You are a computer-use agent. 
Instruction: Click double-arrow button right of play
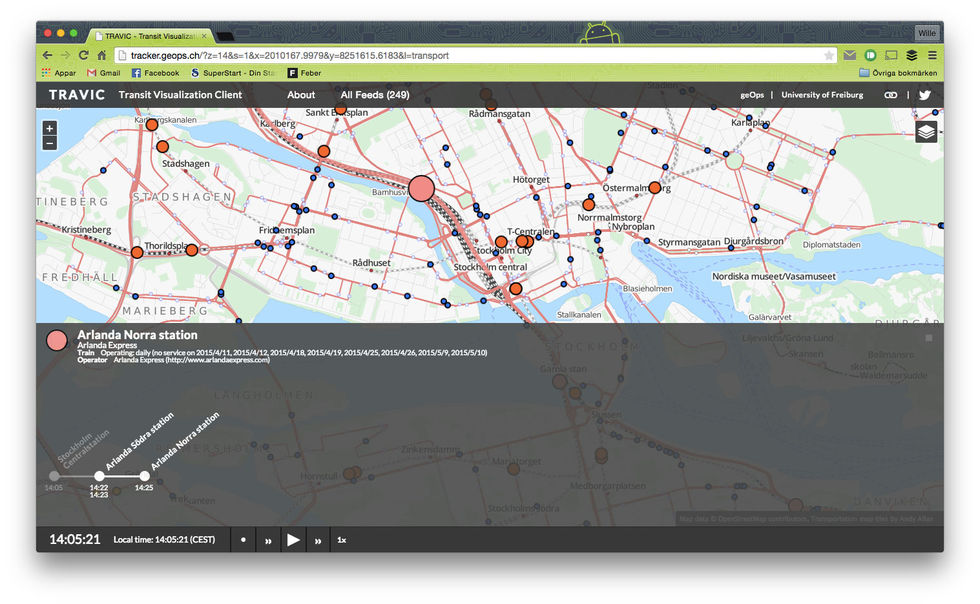318,540
